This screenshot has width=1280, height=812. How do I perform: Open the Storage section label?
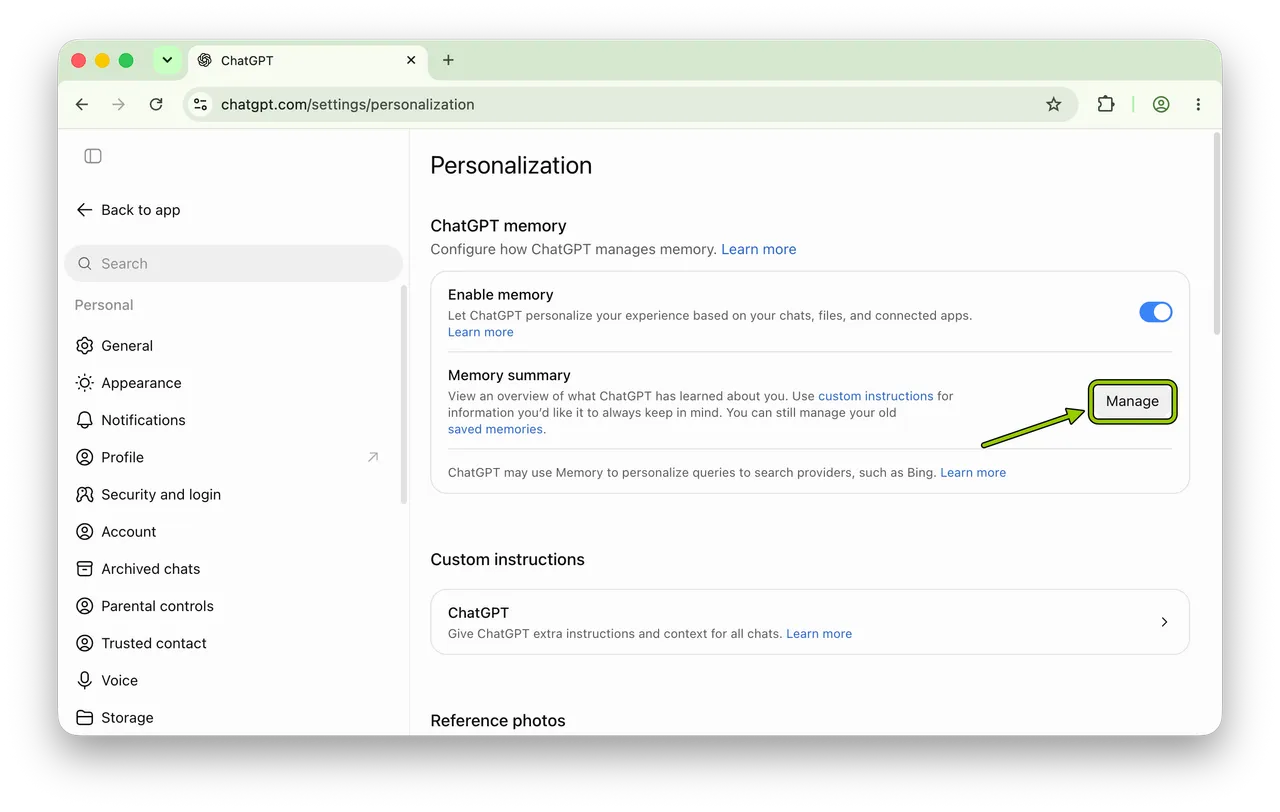coord(127,718)
